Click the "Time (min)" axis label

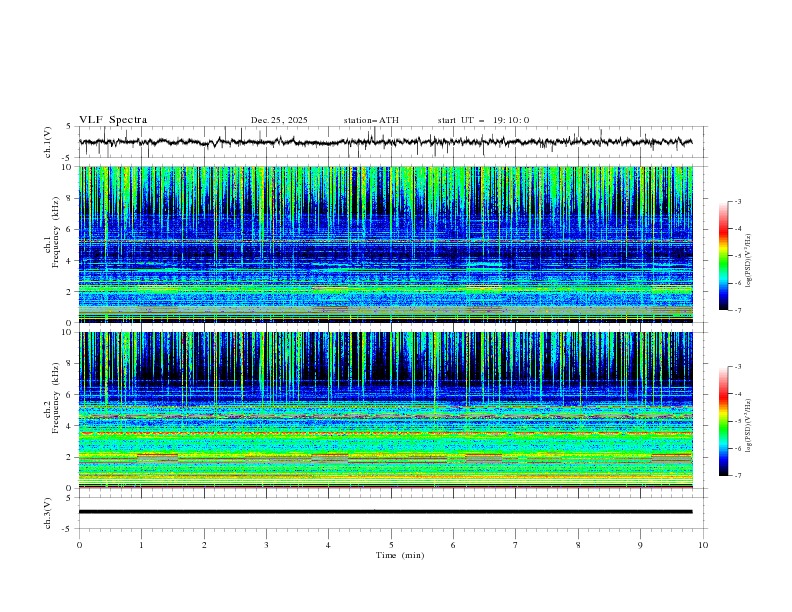[x=398, y=554]
